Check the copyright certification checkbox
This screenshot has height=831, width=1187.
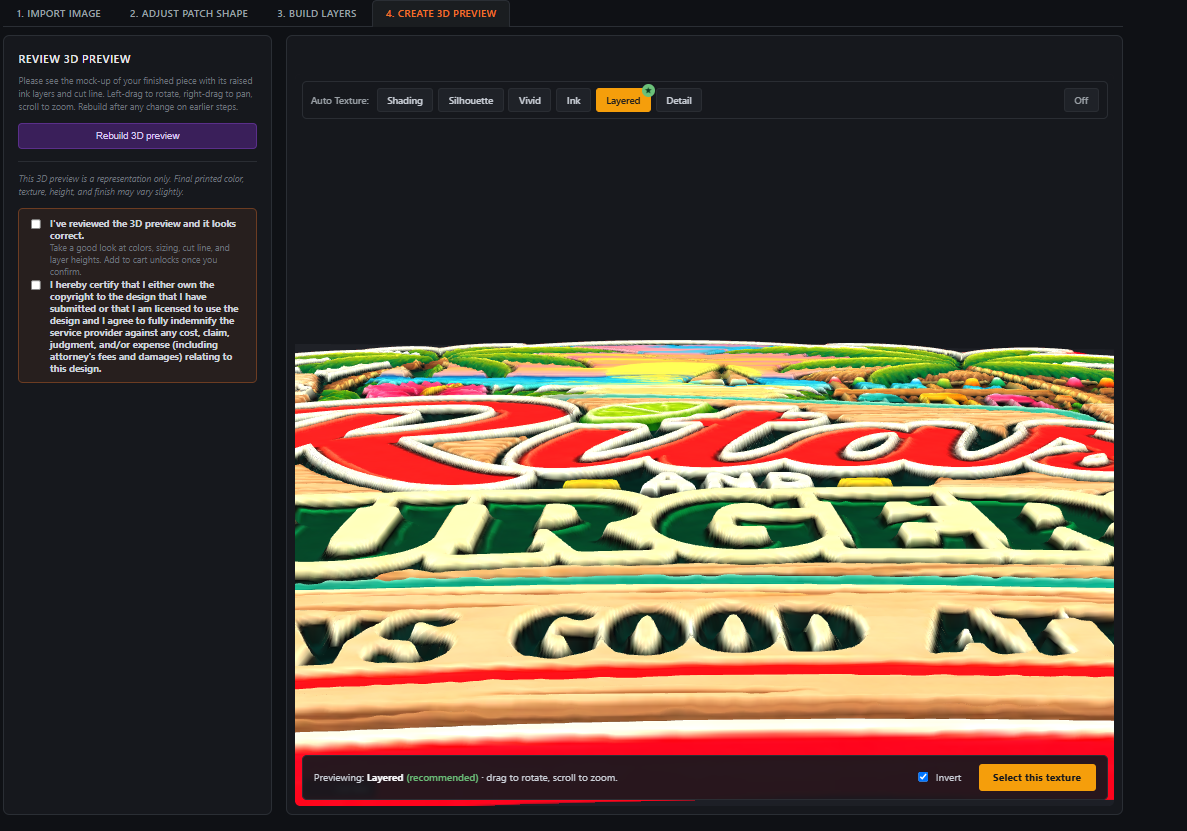(36, 285)
